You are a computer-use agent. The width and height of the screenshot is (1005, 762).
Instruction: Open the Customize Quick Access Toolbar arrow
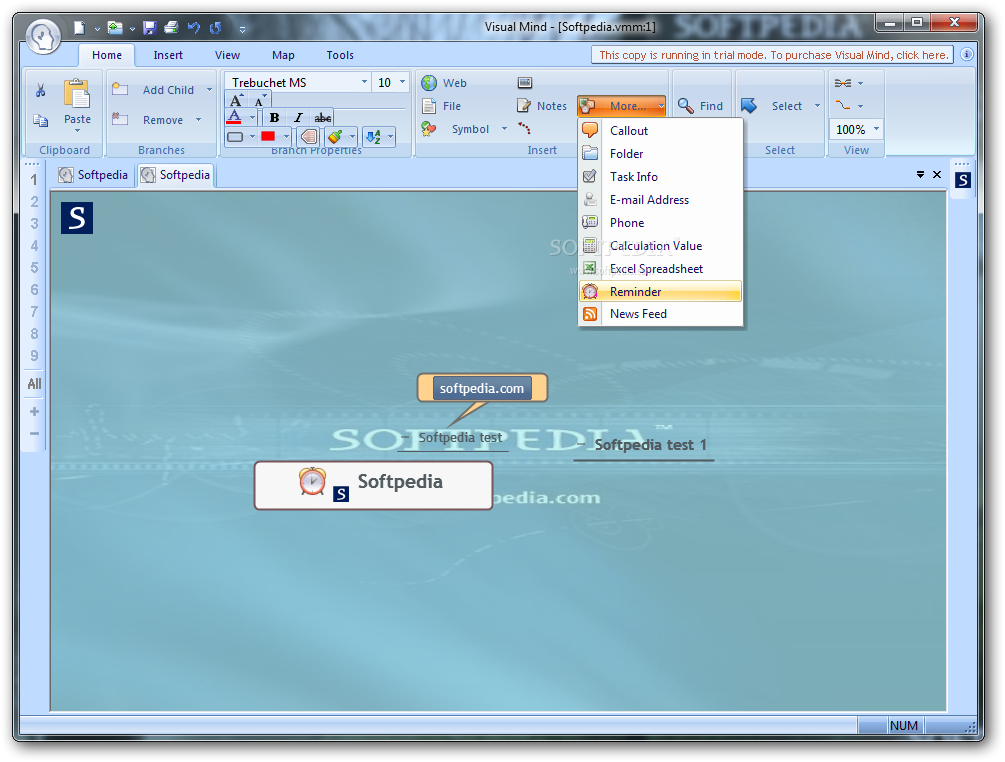[242, 29]
